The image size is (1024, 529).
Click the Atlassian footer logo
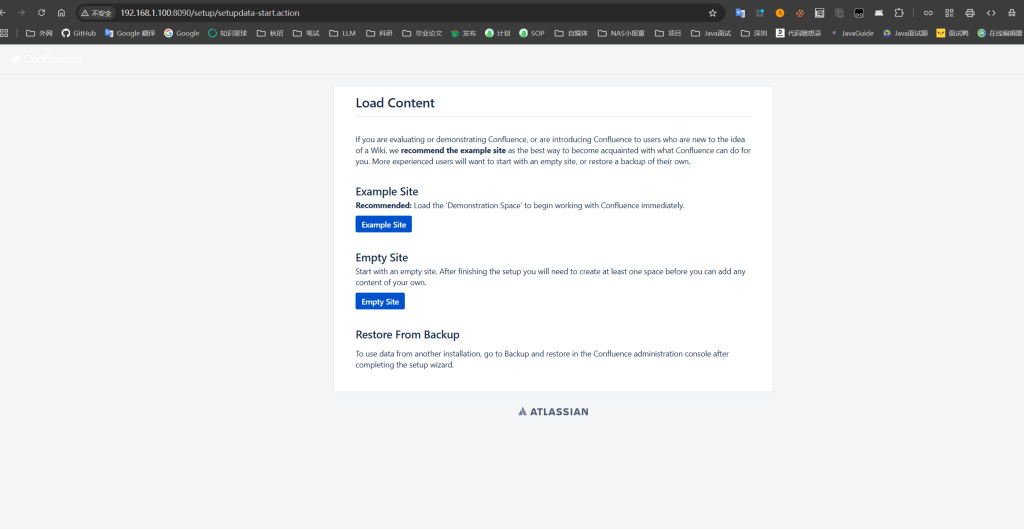click(x=553, y=411)
